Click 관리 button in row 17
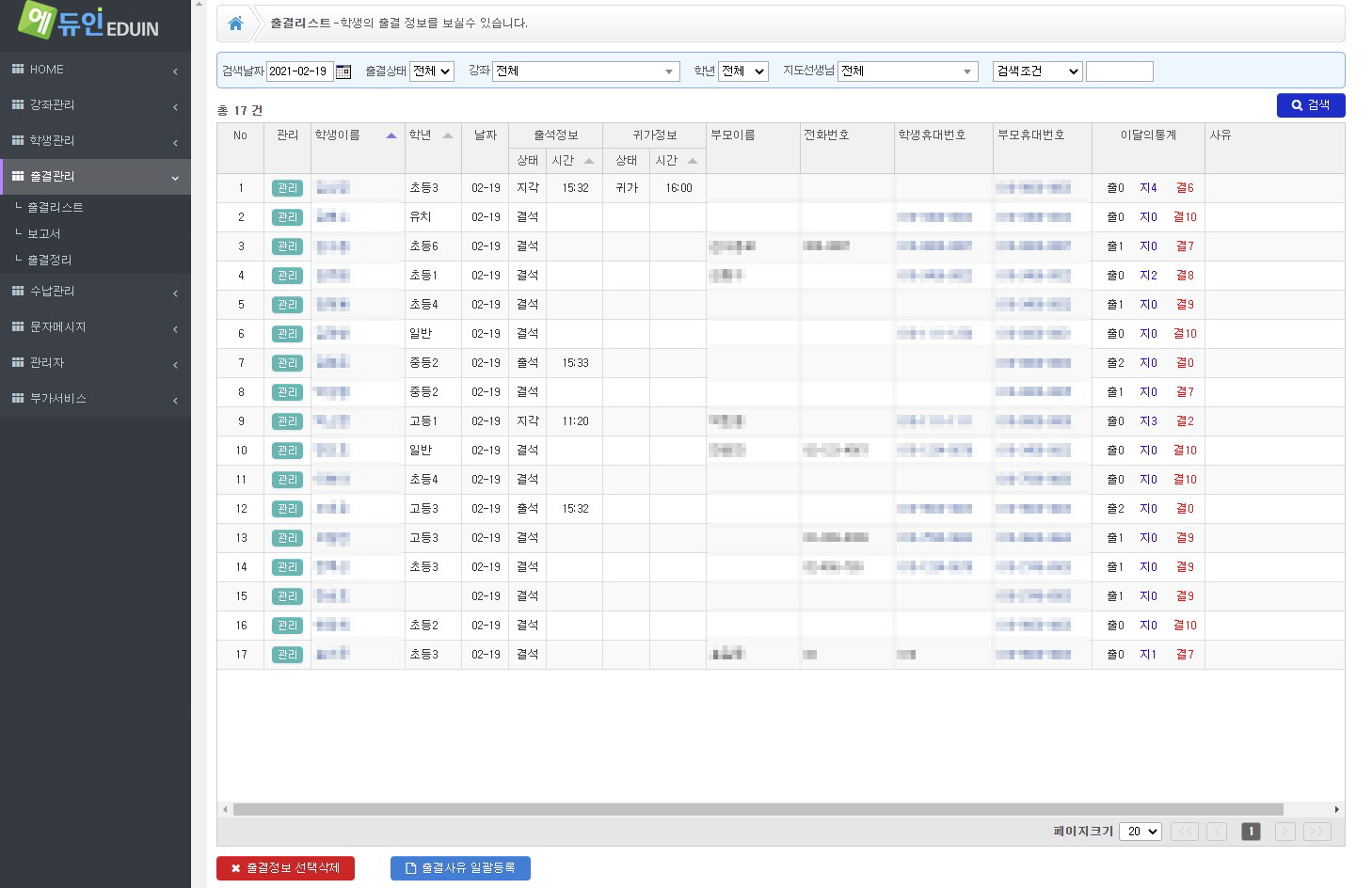Screen dimensions: 1372x888 (x=287, y=655)
